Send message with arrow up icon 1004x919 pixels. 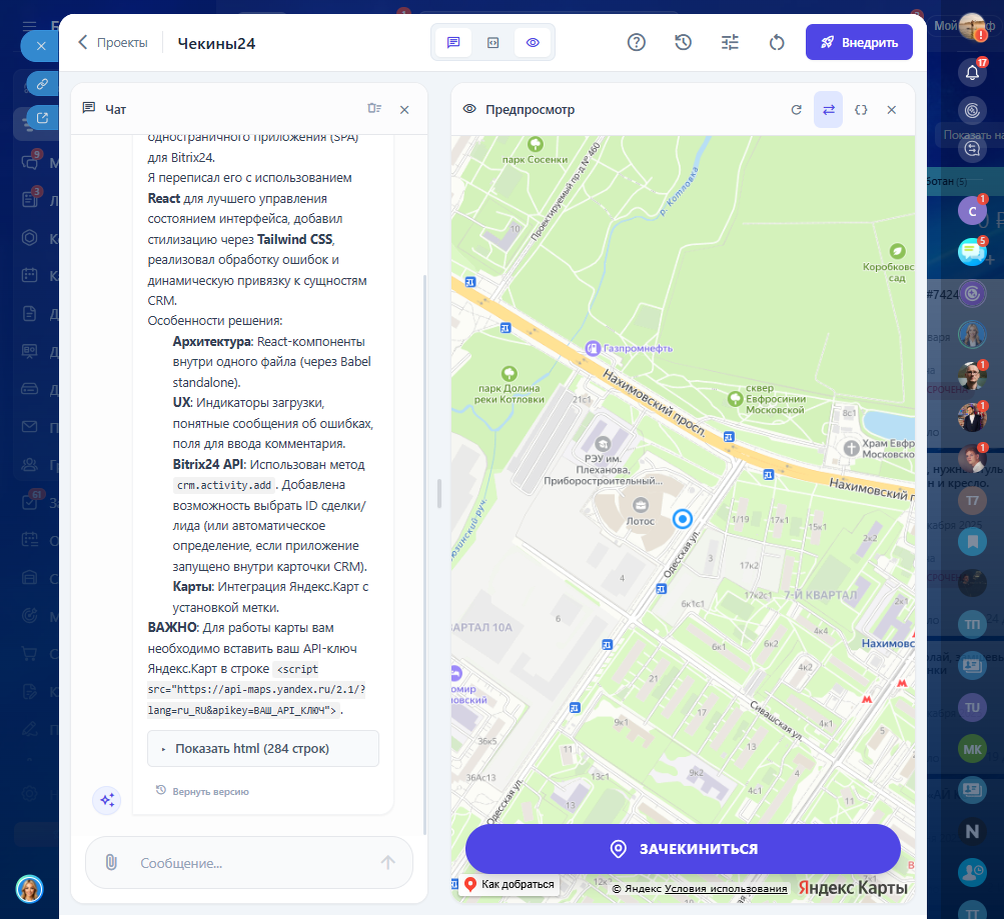click(x=388, y=863)
